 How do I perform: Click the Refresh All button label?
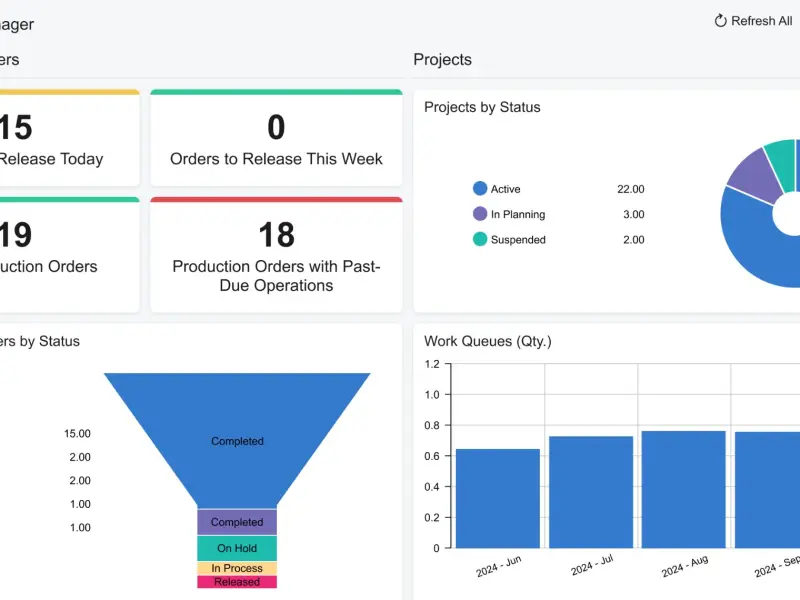point(761,21)
